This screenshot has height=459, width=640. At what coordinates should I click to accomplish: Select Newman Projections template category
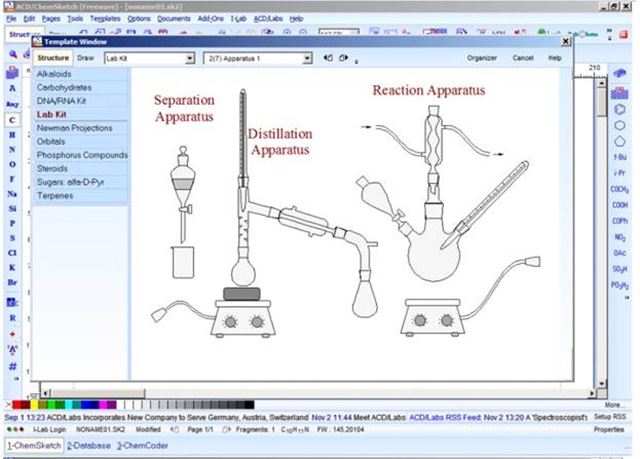81,128
